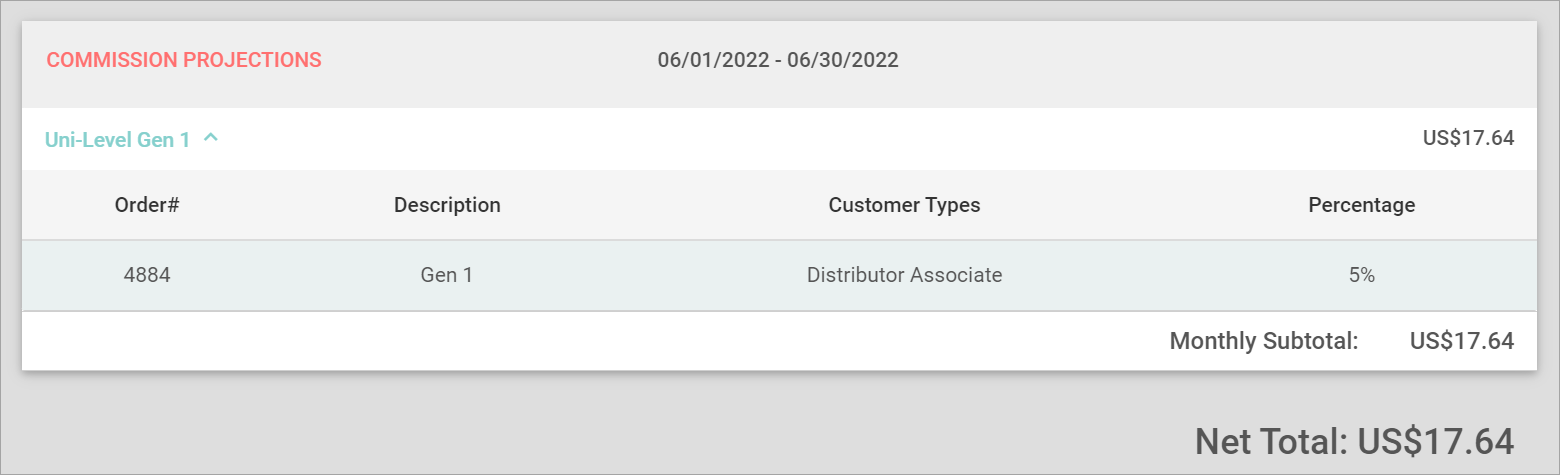Click the 5% percentage value

click(1361, 275)
